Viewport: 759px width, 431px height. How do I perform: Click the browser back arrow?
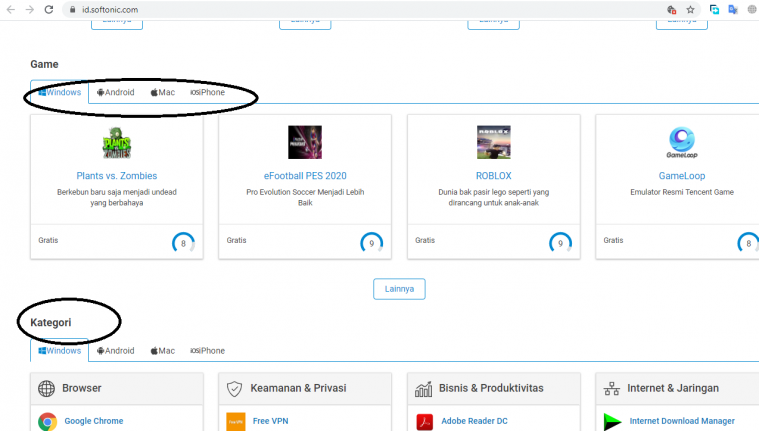coord(11,9)
